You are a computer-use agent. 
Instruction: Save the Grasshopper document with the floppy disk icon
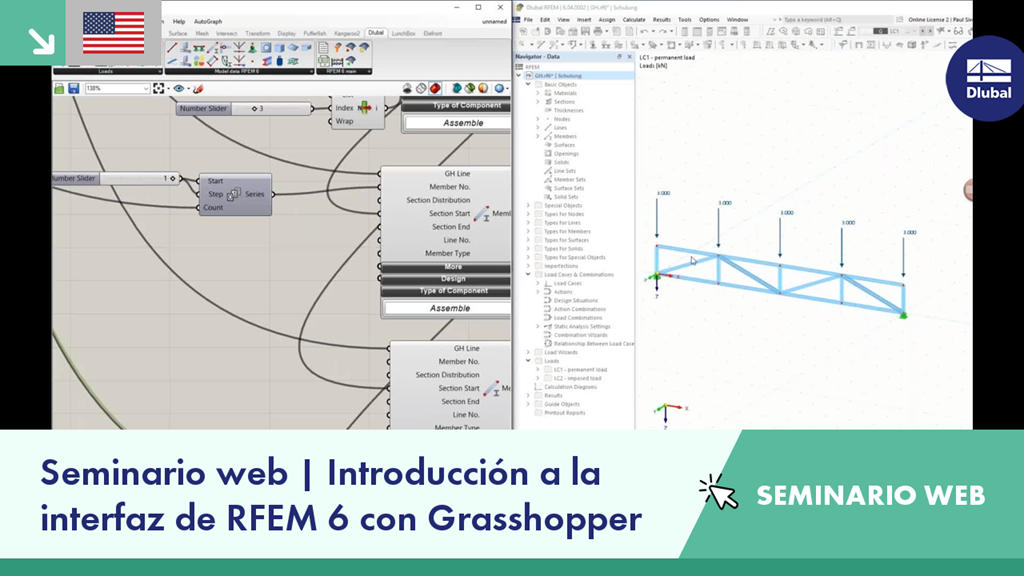[74, 88]
